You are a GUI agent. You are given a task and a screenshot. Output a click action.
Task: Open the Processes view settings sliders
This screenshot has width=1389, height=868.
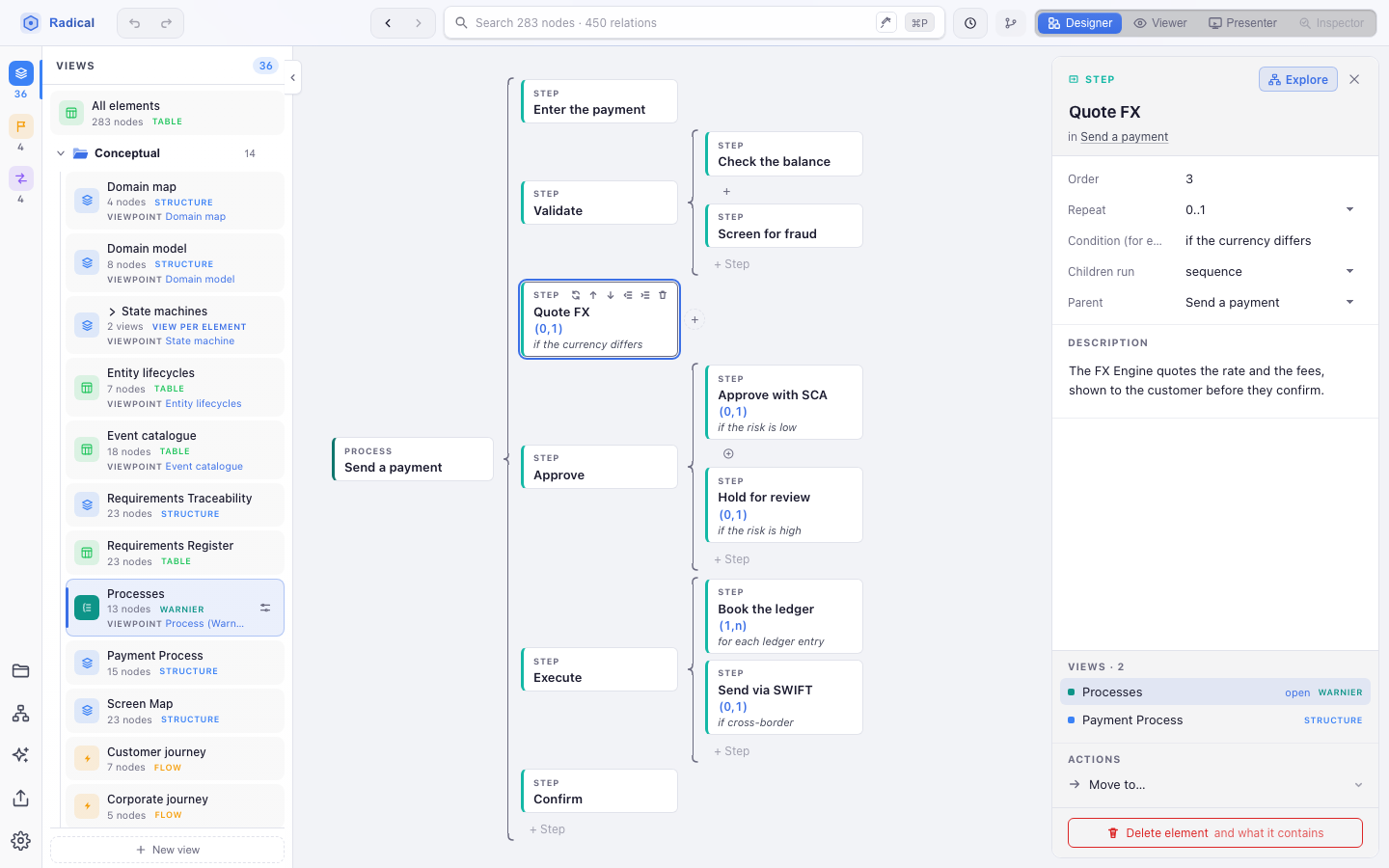pos(265,608)
